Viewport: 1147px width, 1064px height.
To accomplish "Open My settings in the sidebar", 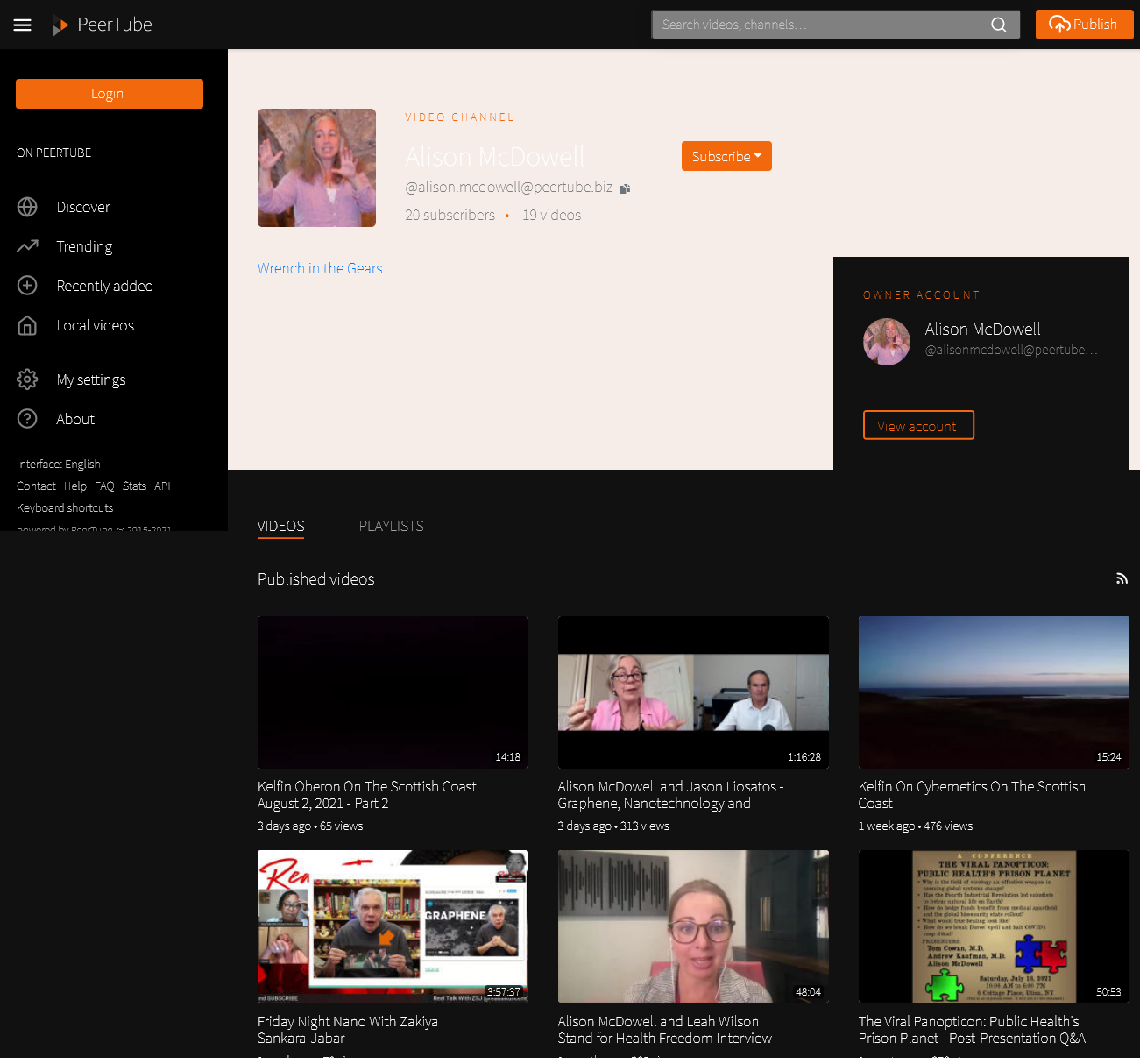I will (91, 379).
